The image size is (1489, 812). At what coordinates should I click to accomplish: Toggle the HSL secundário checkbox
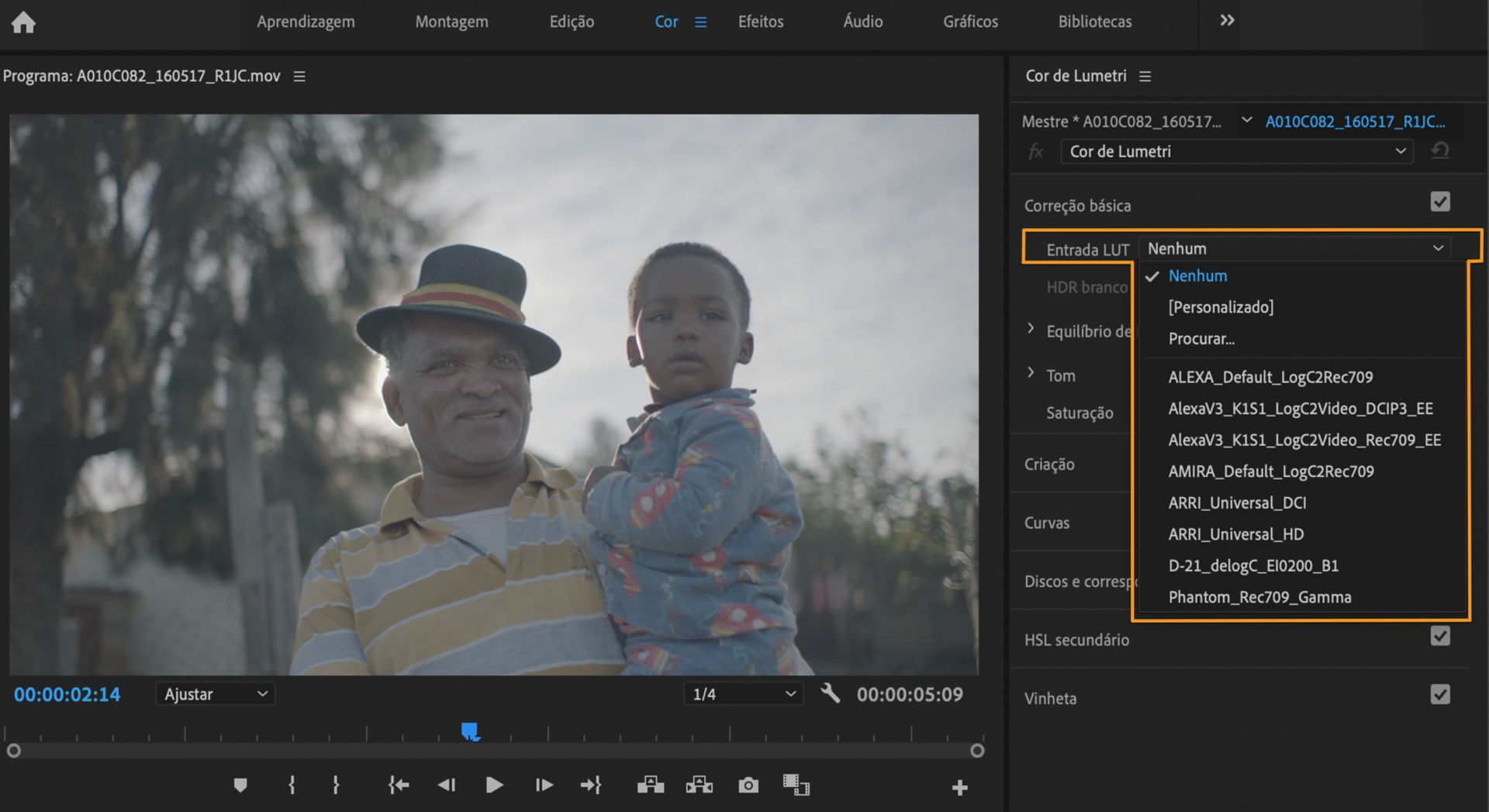tap(1439, 637)
